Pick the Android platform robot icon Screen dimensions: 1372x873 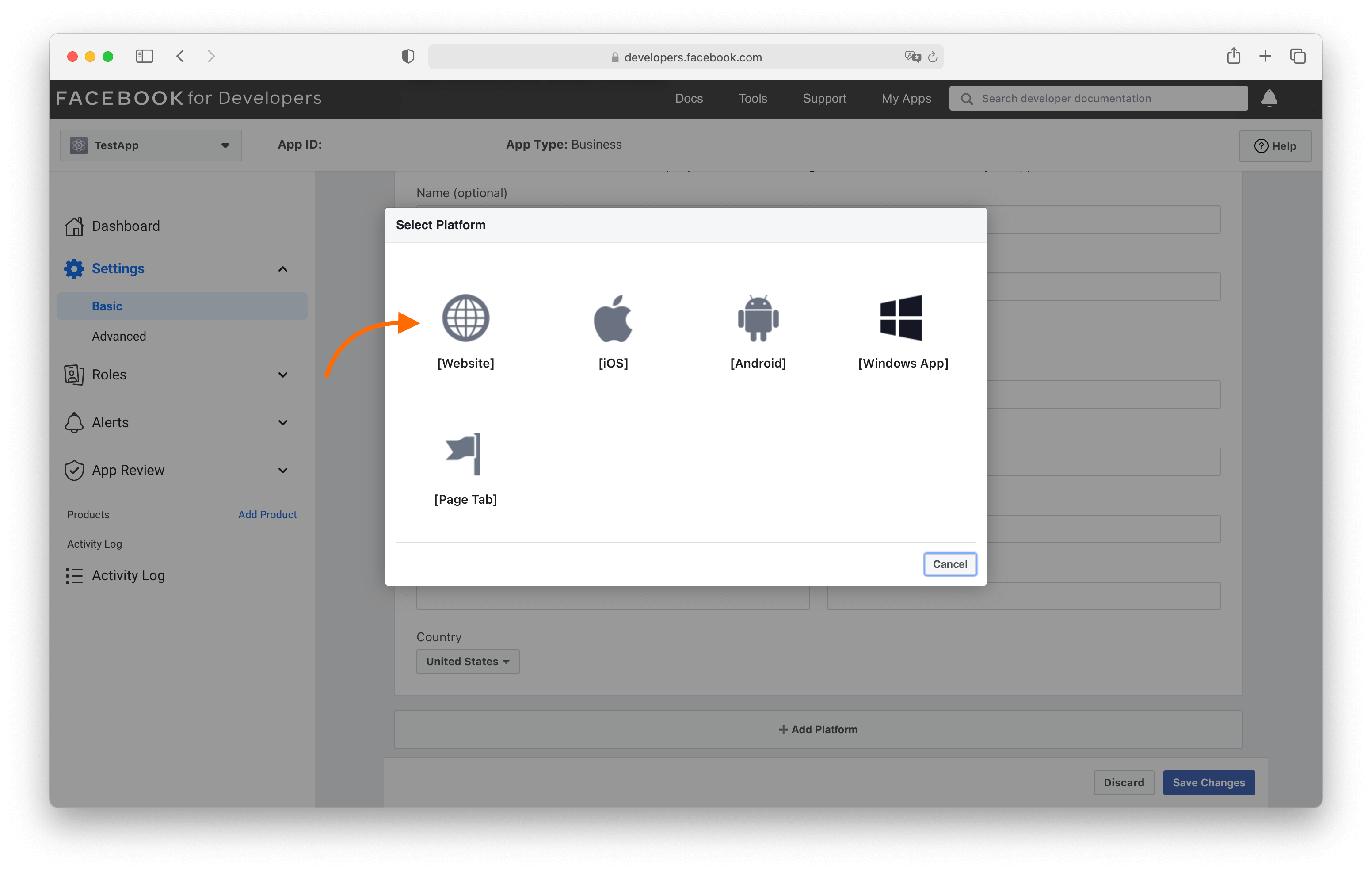pos(758,318)
